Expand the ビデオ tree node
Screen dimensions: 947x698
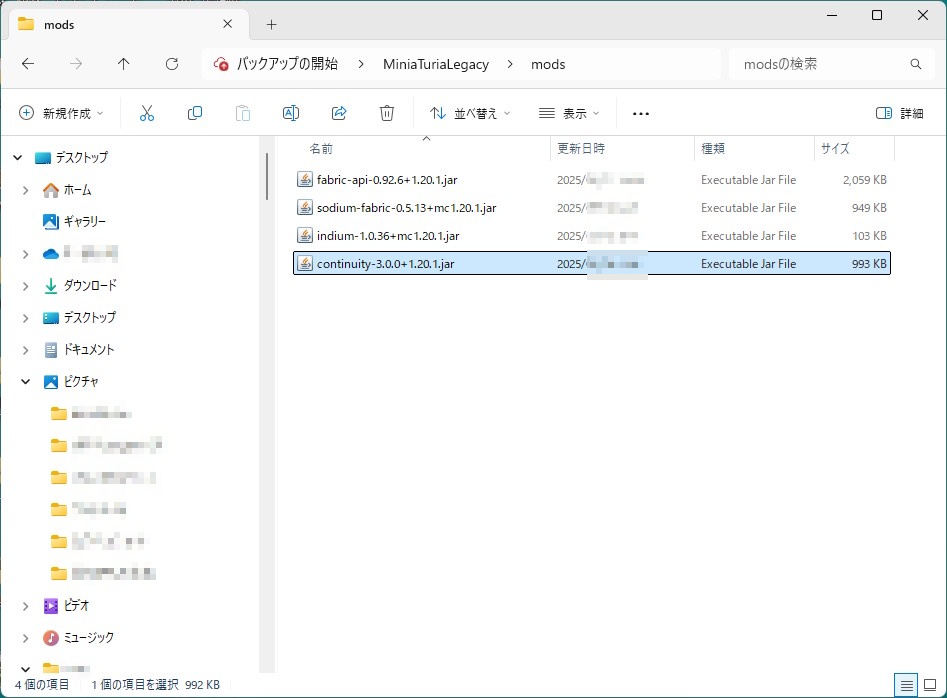pyautogui.click(x=25, y=606)
